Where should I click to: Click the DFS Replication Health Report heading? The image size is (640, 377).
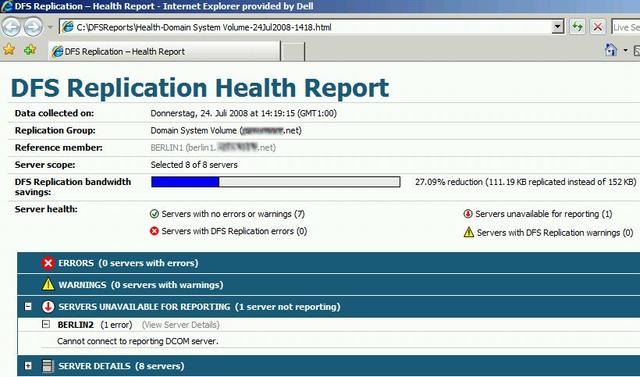(200, 88)
